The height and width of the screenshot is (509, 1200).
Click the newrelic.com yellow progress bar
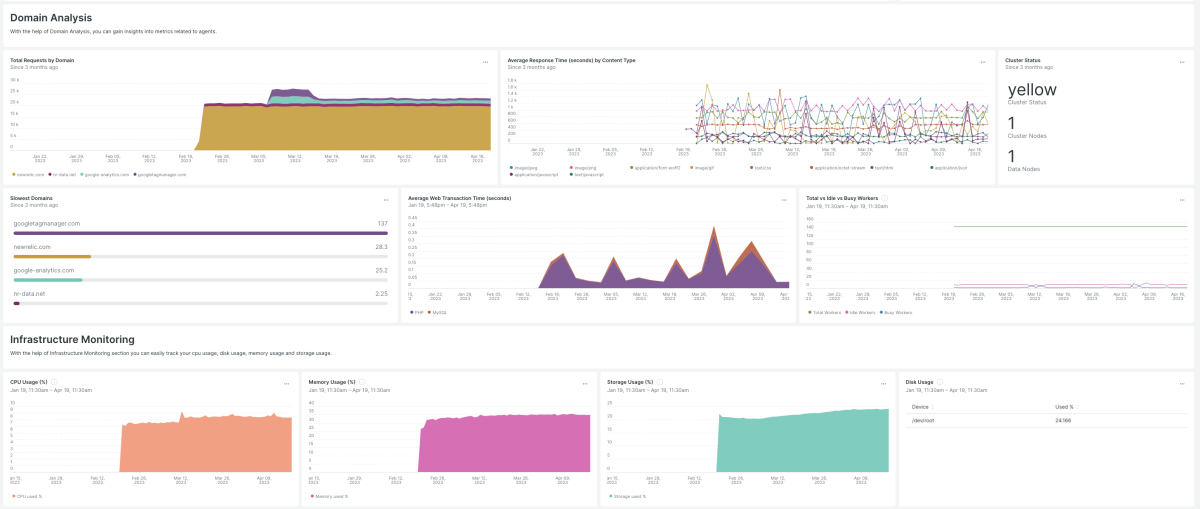[x=52, y=256]
